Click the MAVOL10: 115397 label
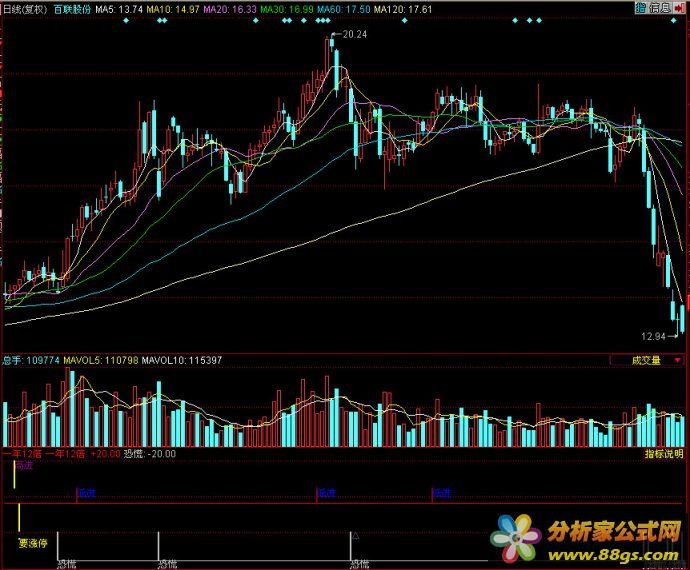The width and height of the screenshot is (690, 570). [x=182, y=360]
